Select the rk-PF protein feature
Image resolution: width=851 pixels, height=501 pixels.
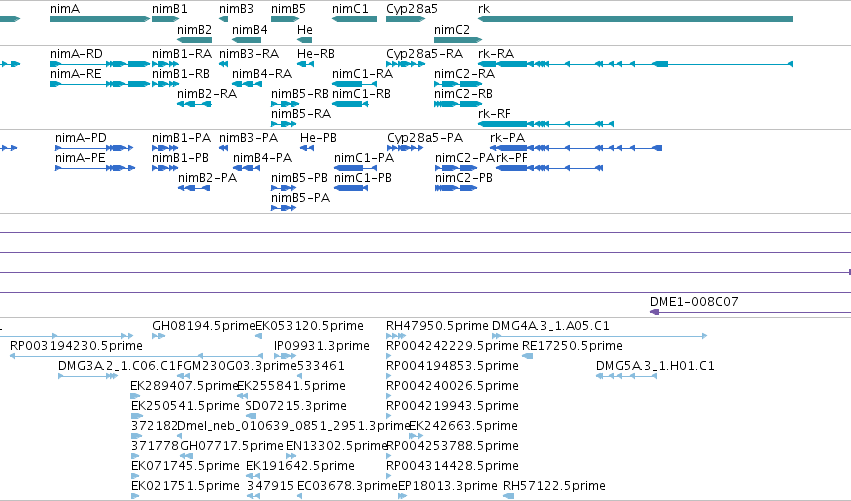550,168
